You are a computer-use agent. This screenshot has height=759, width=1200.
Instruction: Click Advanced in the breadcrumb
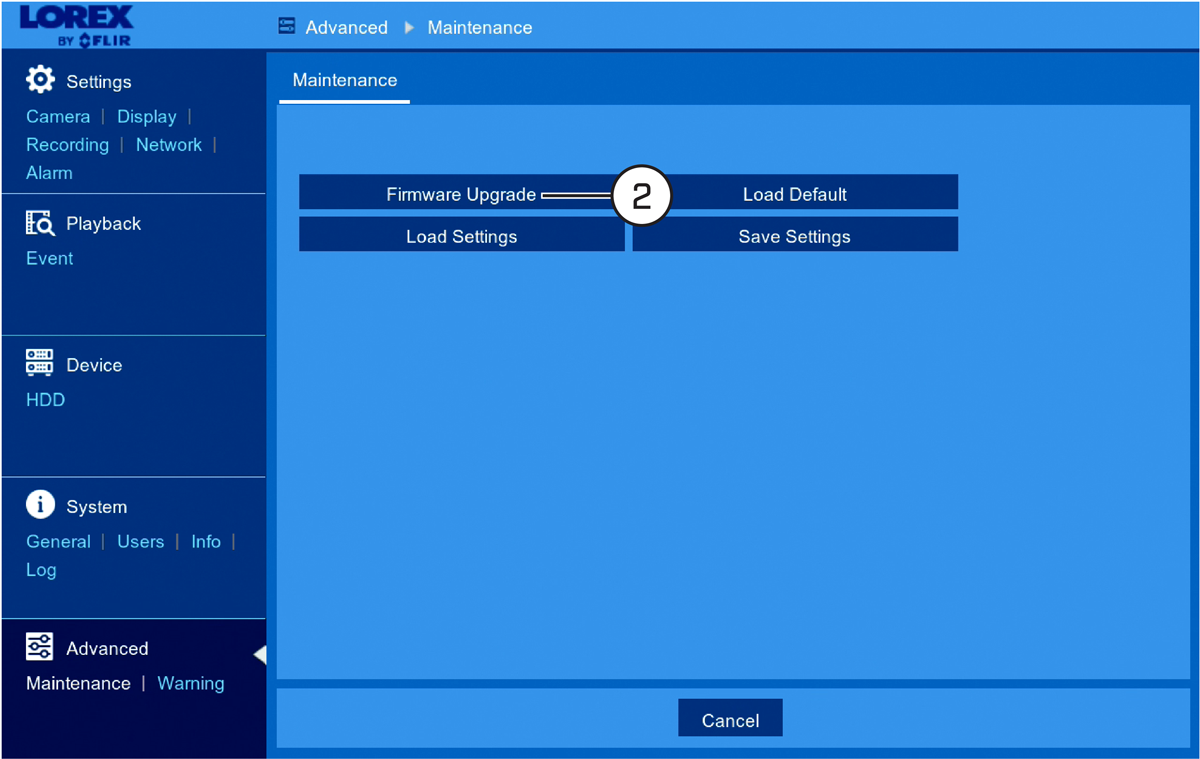tap(347, 28)
